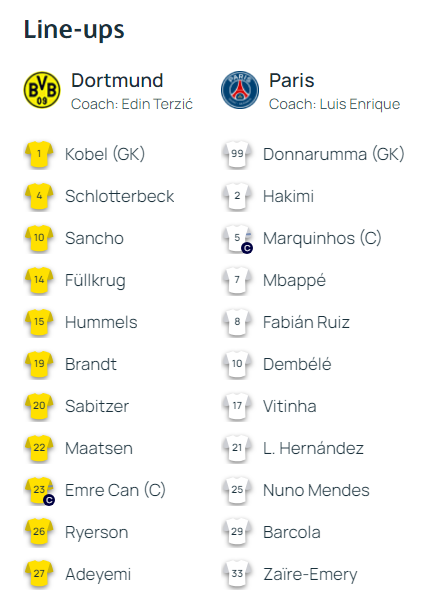The width and height of the screenshot is (426, 597).
Task: Click Zaïre-Emery's number 33 jersey icon
Action: tap(237, 574)
